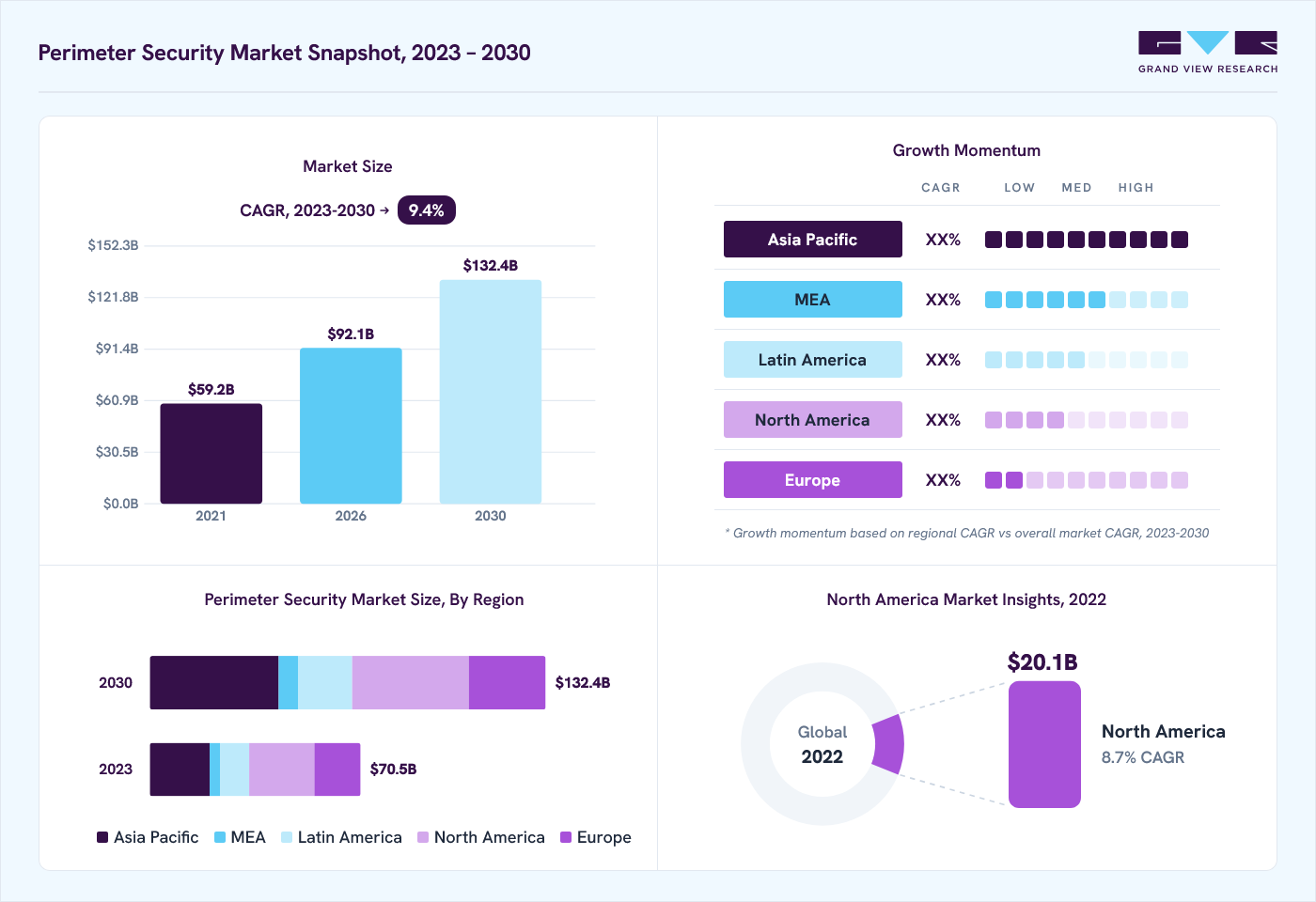This screenshot has height=902, width=1316.
Task: Click Perimeter Security Market Size, By Region heading
Action: [x=364, y=599]
